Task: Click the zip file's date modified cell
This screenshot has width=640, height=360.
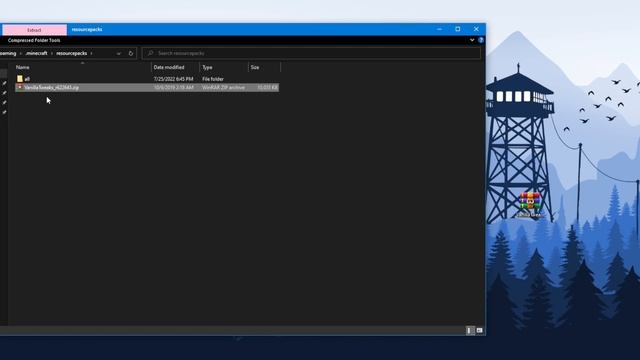Action: (173, 87)
